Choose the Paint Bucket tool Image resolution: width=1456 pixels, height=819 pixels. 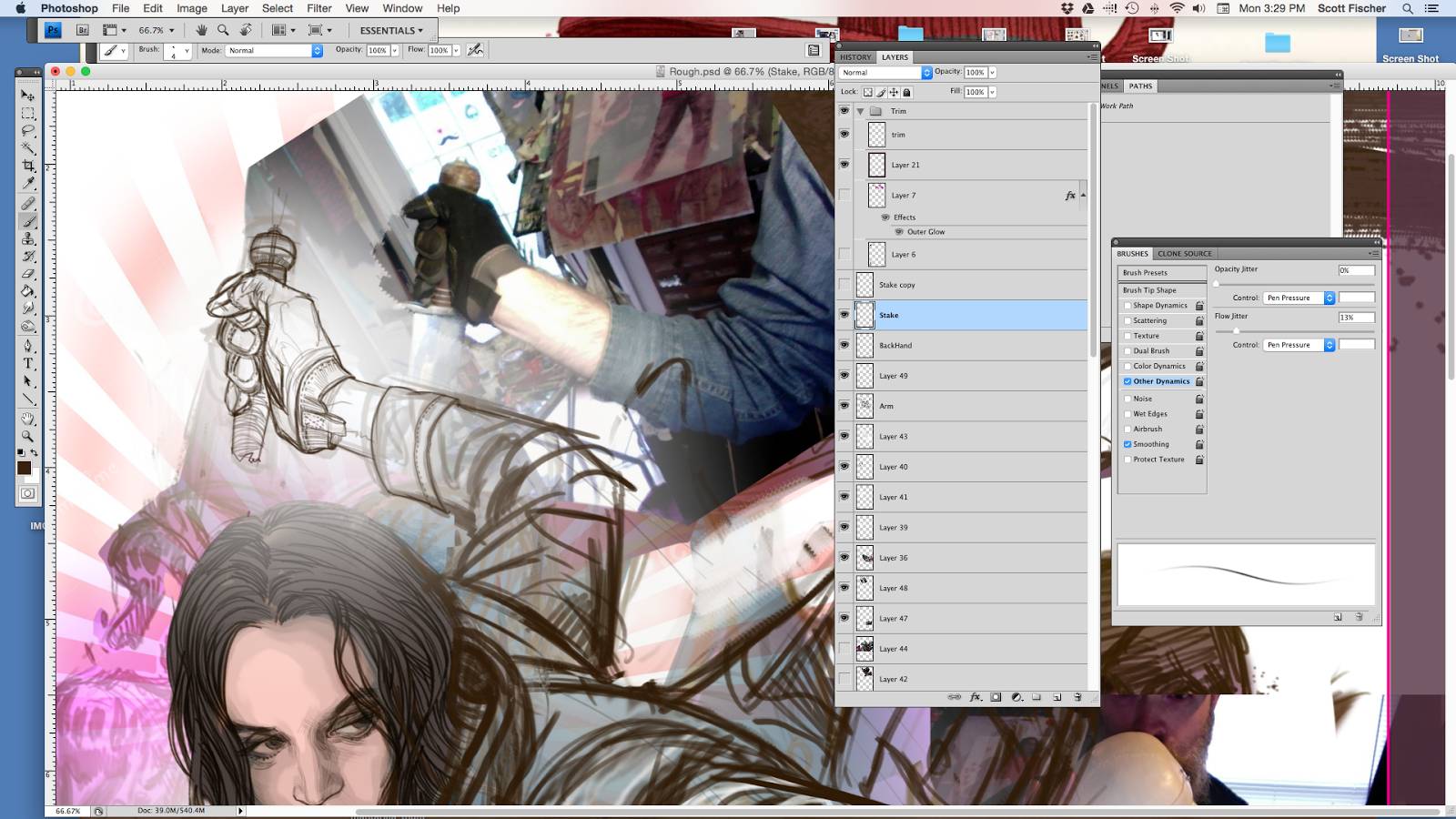[28, 292]
